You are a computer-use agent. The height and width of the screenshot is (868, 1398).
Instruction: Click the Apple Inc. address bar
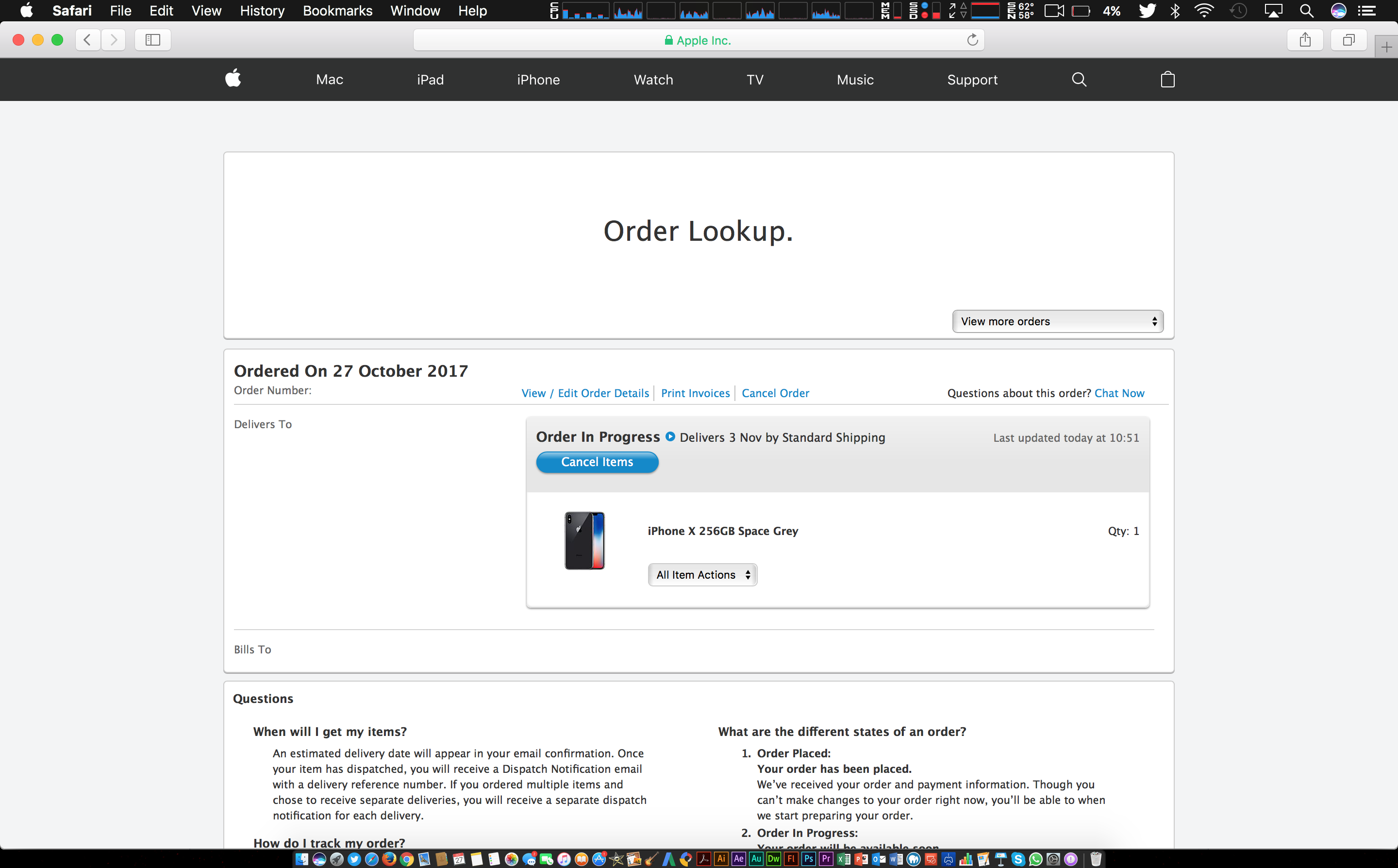[x=699, y=40]
